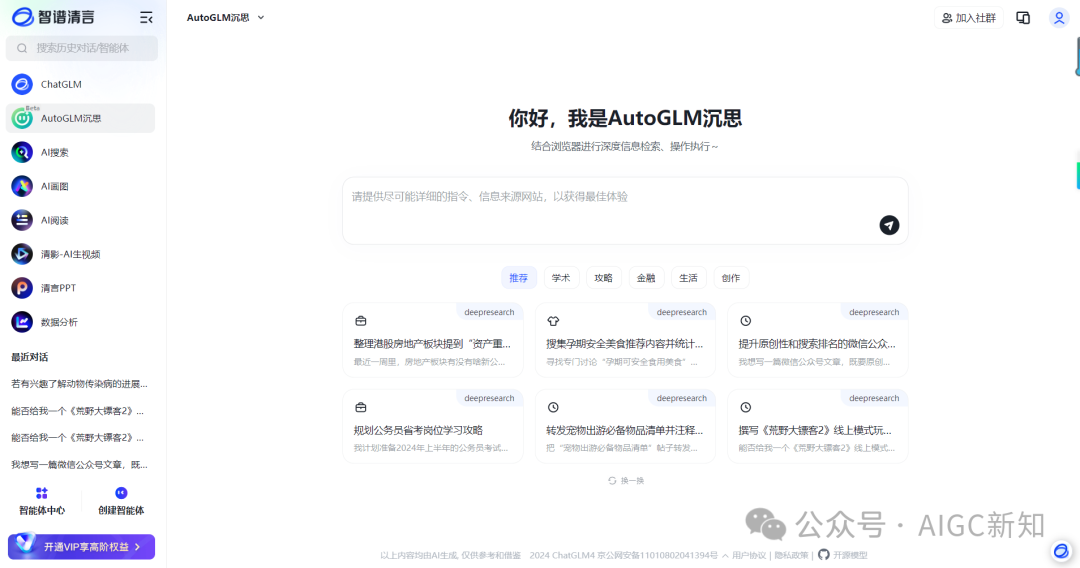Select AutoGLM沉思 in the sidebar

pyautogui.click(x=81, y=118)
